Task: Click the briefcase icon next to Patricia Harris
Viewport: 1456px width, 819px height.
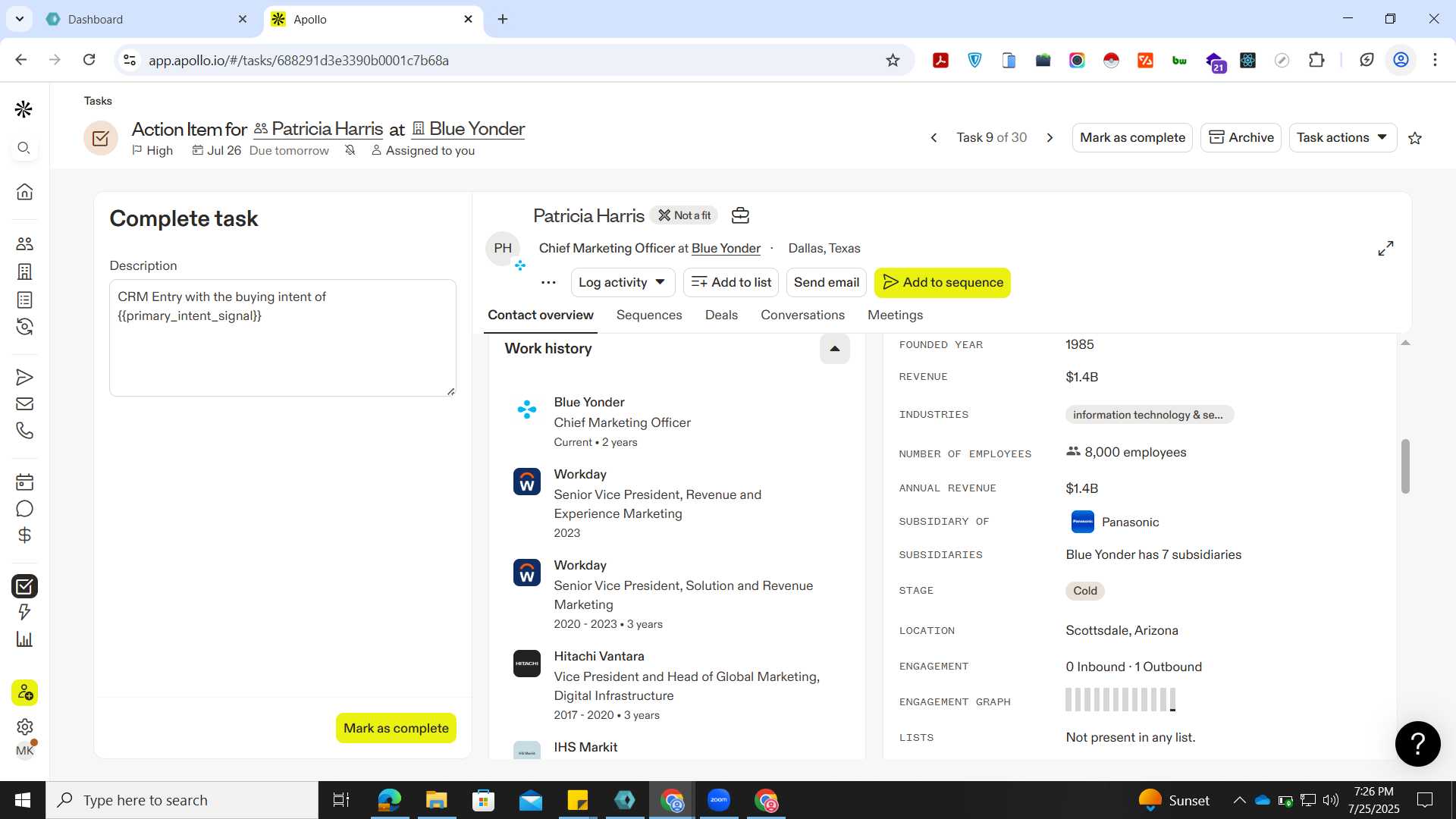Action: (740, 215)
